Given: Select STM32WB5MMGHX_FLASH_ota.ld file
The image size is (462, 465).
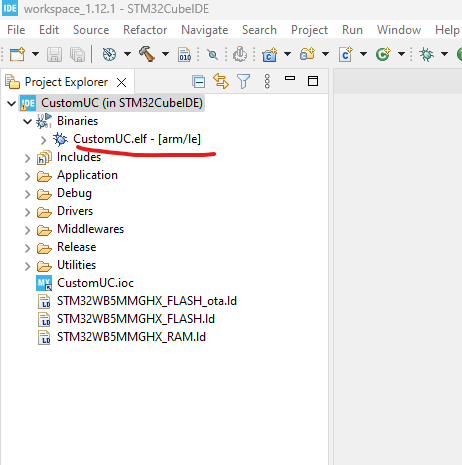Looking at the screenshot, I should [x=147, y=301].
